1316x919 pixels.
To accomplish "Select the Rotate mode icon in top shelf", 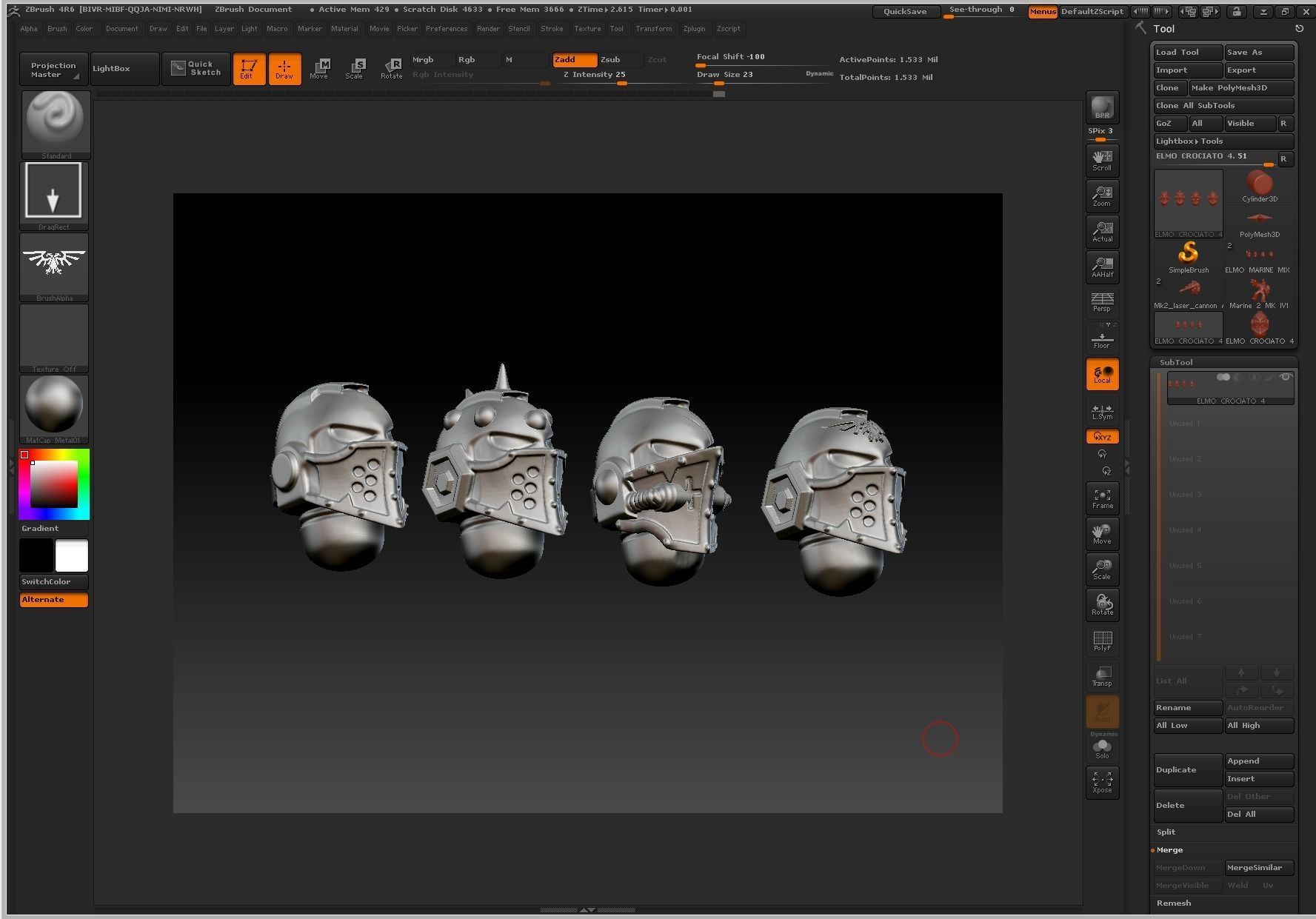I will [391, 69].
